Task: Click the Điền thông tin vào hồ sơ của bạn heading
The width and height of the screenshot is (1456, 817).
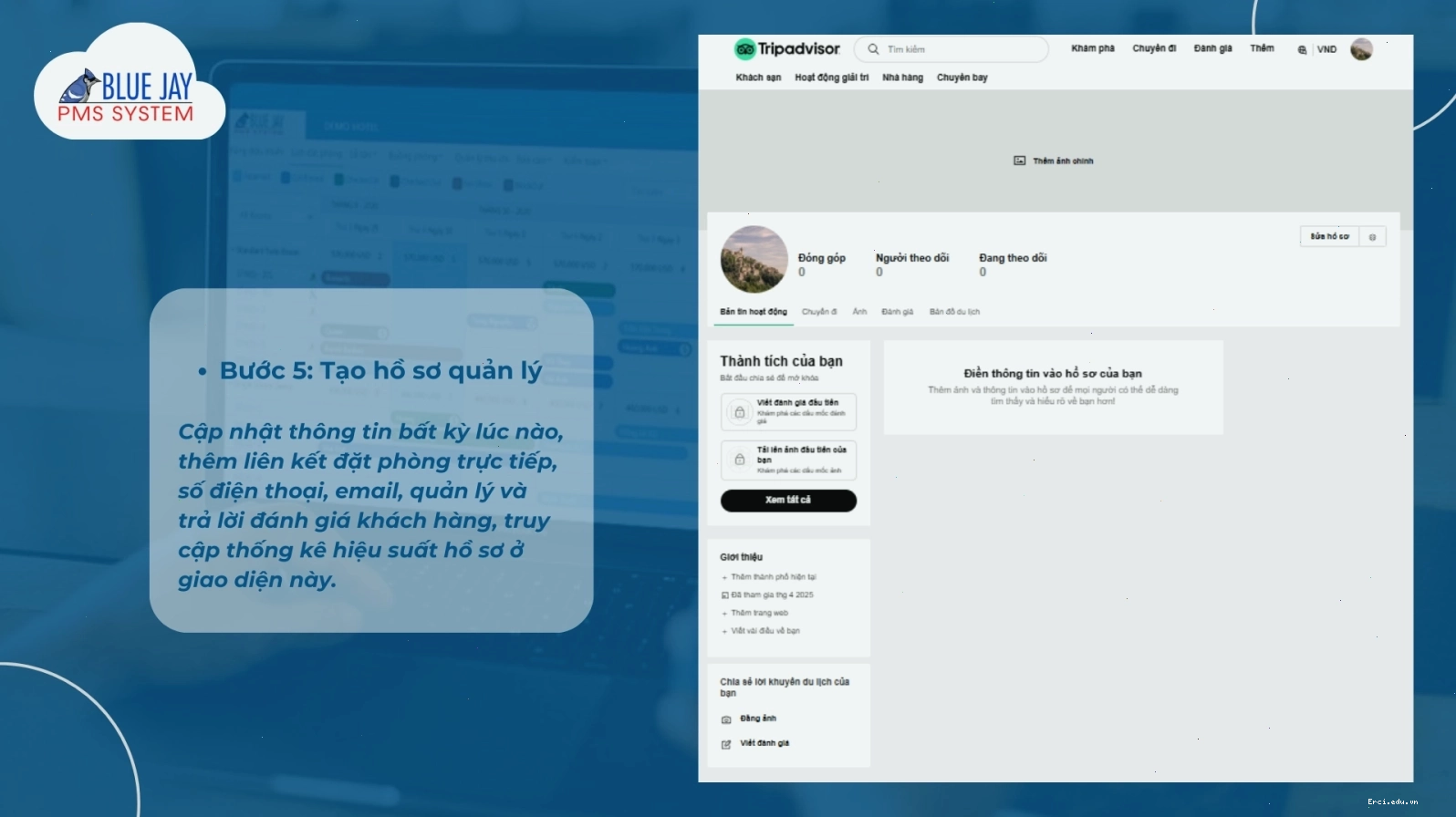Action: pyautogui.click(x=1053, y=374)
